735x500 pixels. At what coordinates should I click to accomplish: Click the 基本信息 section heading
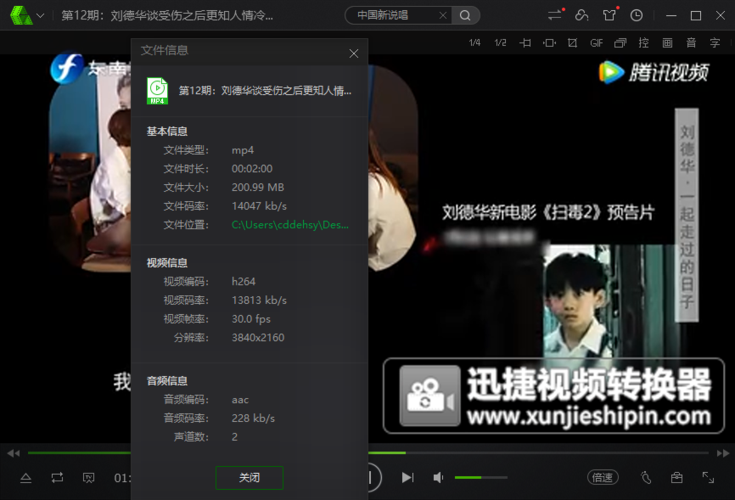click(x=167, y=132)
